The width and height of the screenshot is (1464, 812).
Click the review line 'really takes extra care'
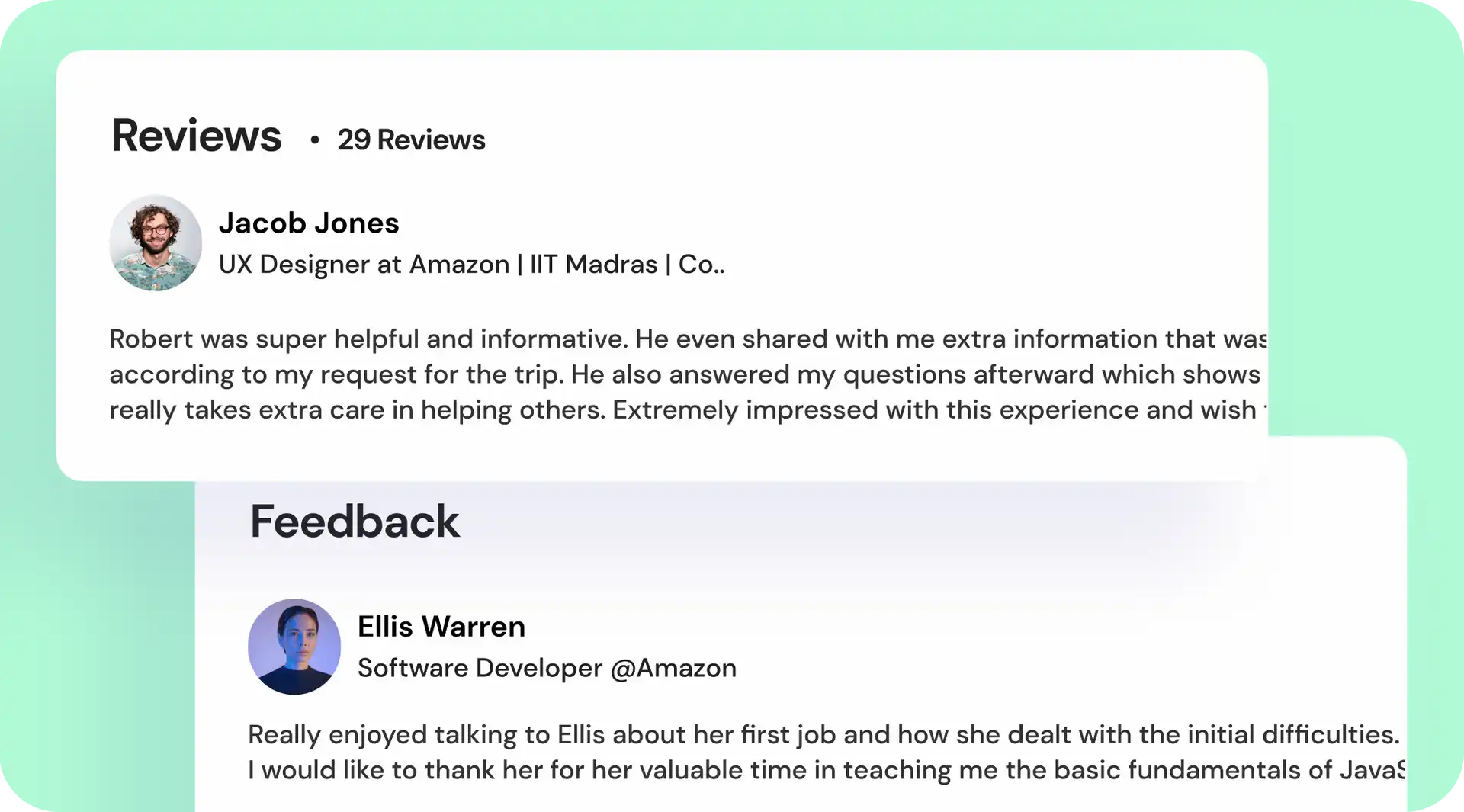coord(688,410)
